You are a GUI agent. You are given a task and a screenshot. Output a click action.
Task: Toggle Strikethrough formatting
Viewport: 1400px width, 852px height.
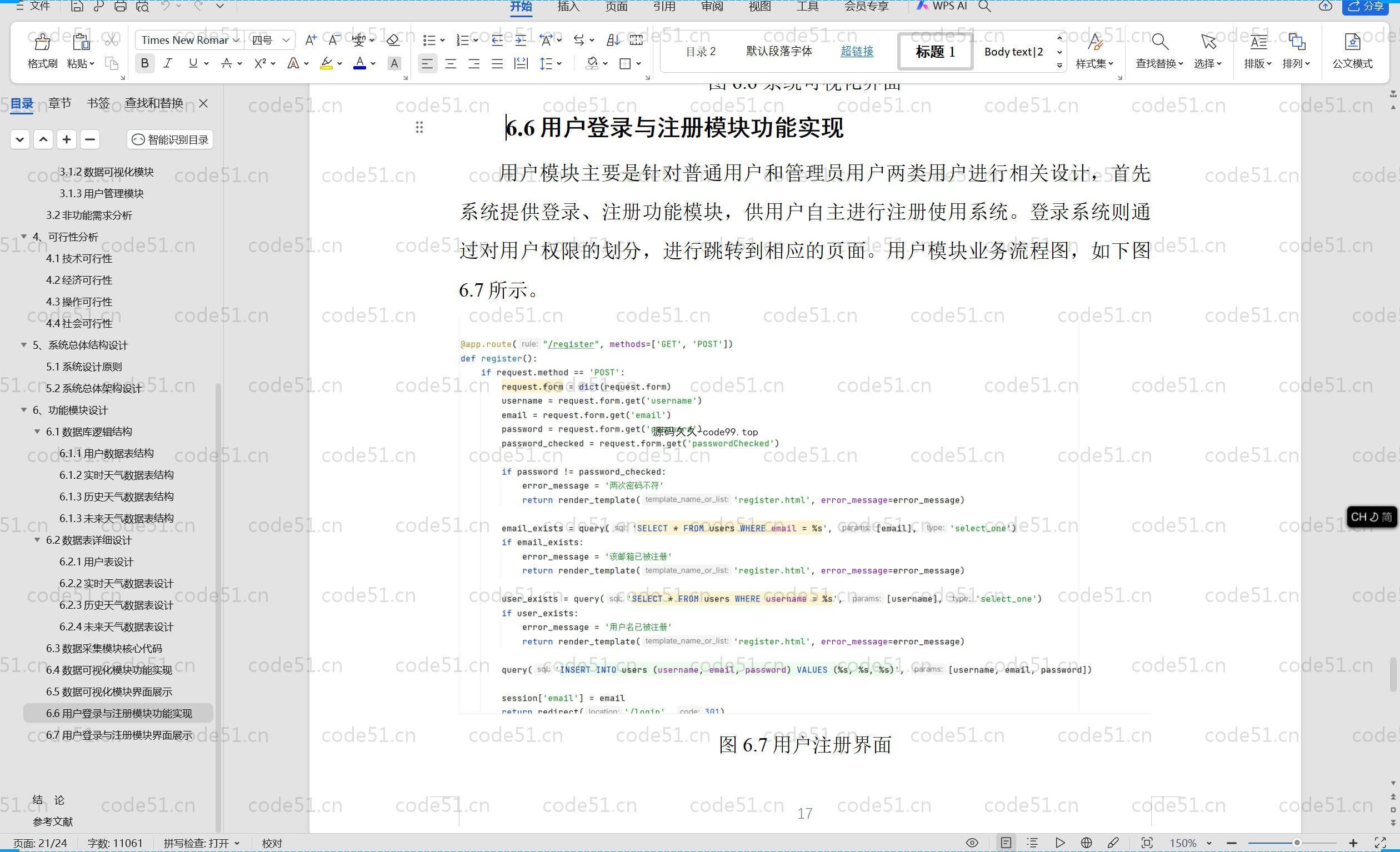pos(226,63)
